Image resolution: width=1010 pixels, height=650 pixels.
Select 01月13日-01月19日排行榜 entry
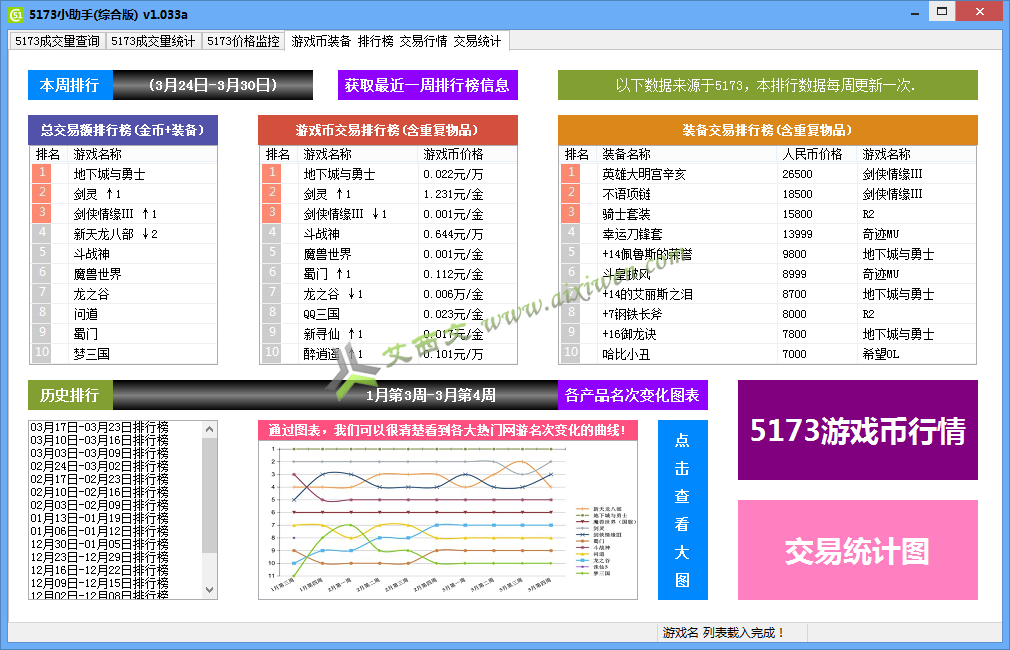click(x=100, y=518)
